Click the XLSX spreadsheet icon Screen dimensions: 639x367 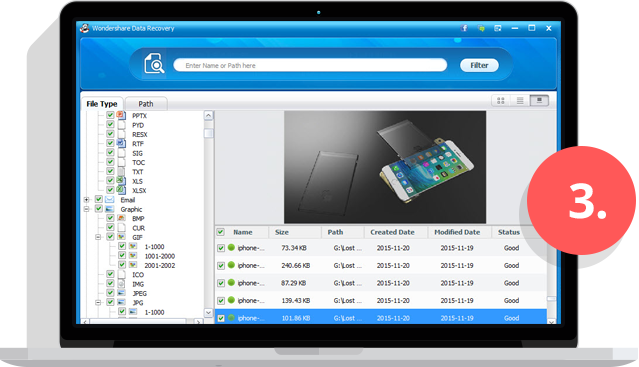pyautogui.click(x=121, y=190)
